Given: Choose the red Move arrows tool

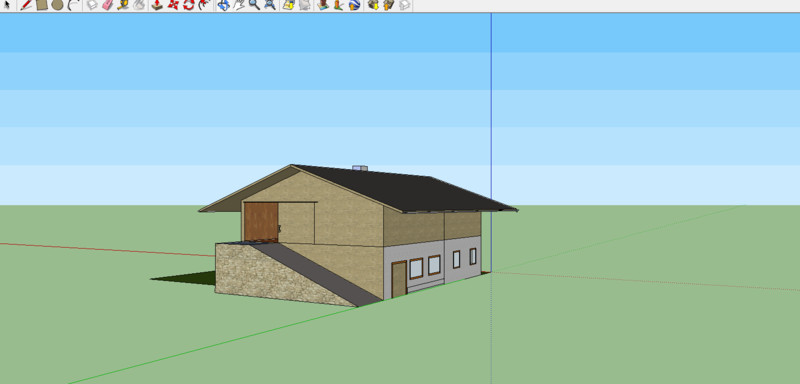Looking at the screenshot, I should (173, 5).
